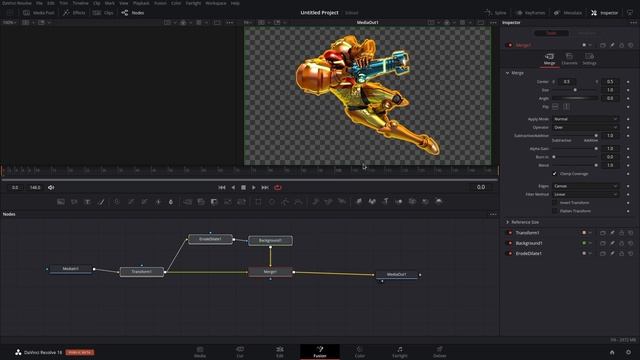Image resolution: width=640 pixels, height=360 pixels.
Task: Play the composition forward
Action: tap(254, 187)
